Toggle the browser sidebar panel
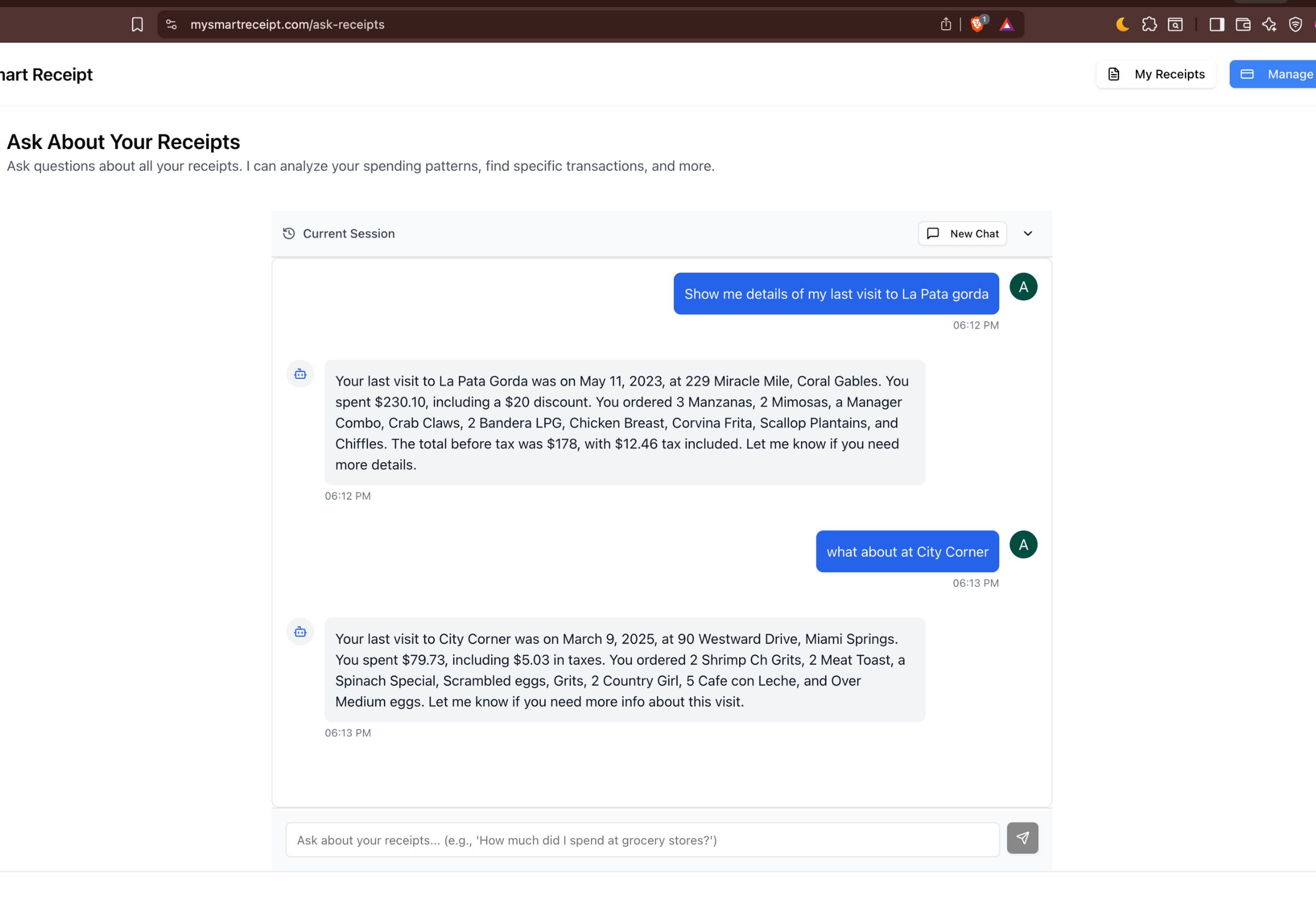Image resolution: width=1316 pixels, height=899 pixels. (x=1217, y=24)
